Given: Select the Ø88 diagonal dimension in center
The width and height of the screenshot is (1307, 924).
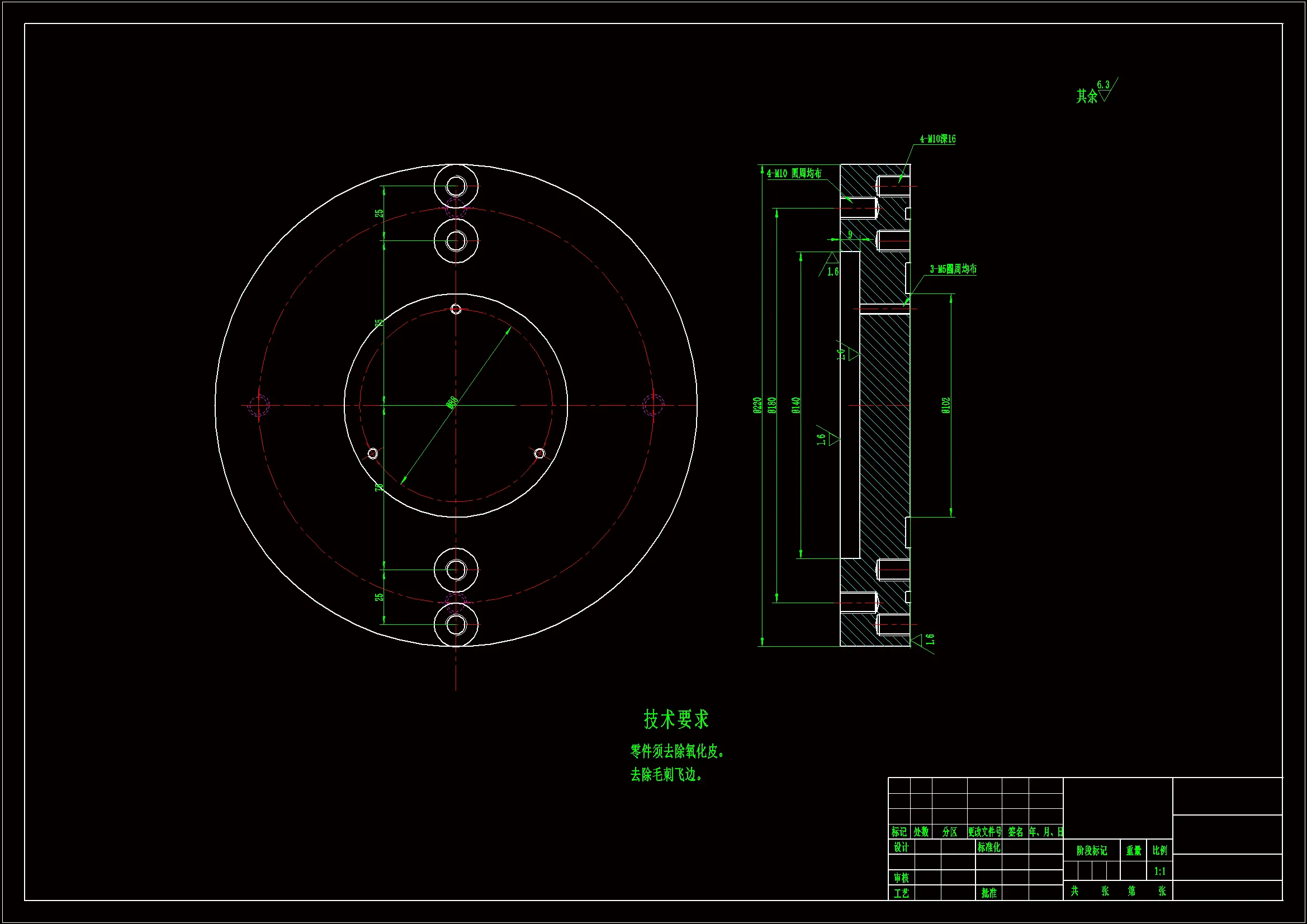Looking at the screenshot, I should point(452,402).
